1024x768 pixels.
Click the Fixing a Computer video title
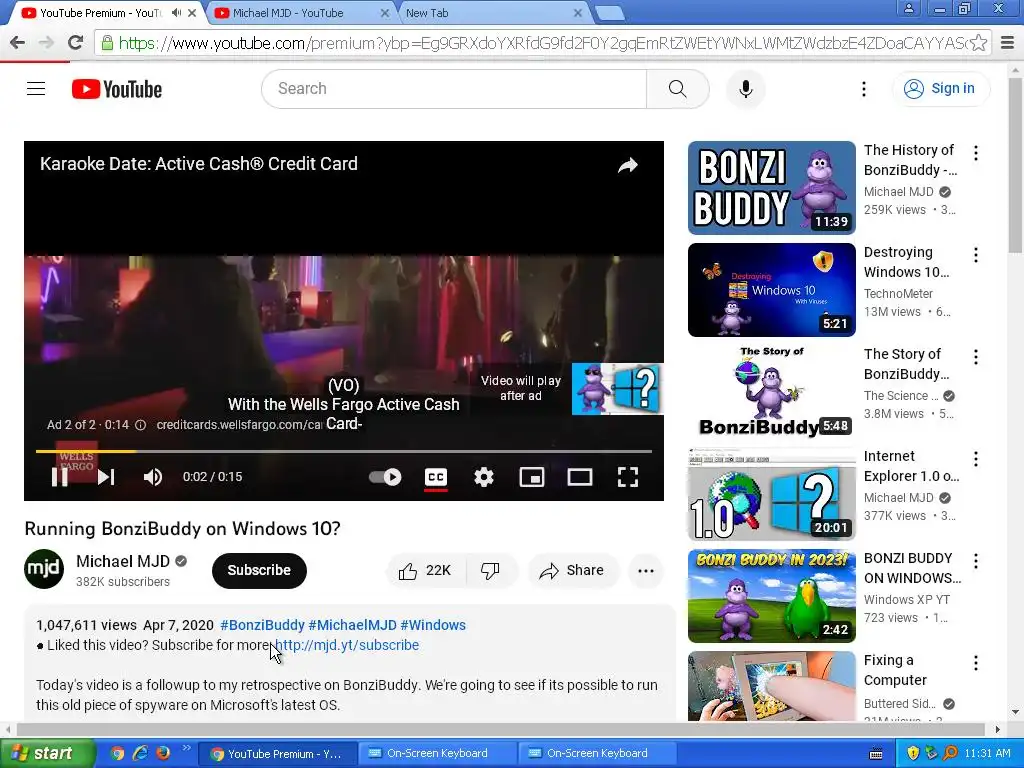pos(895,670)
